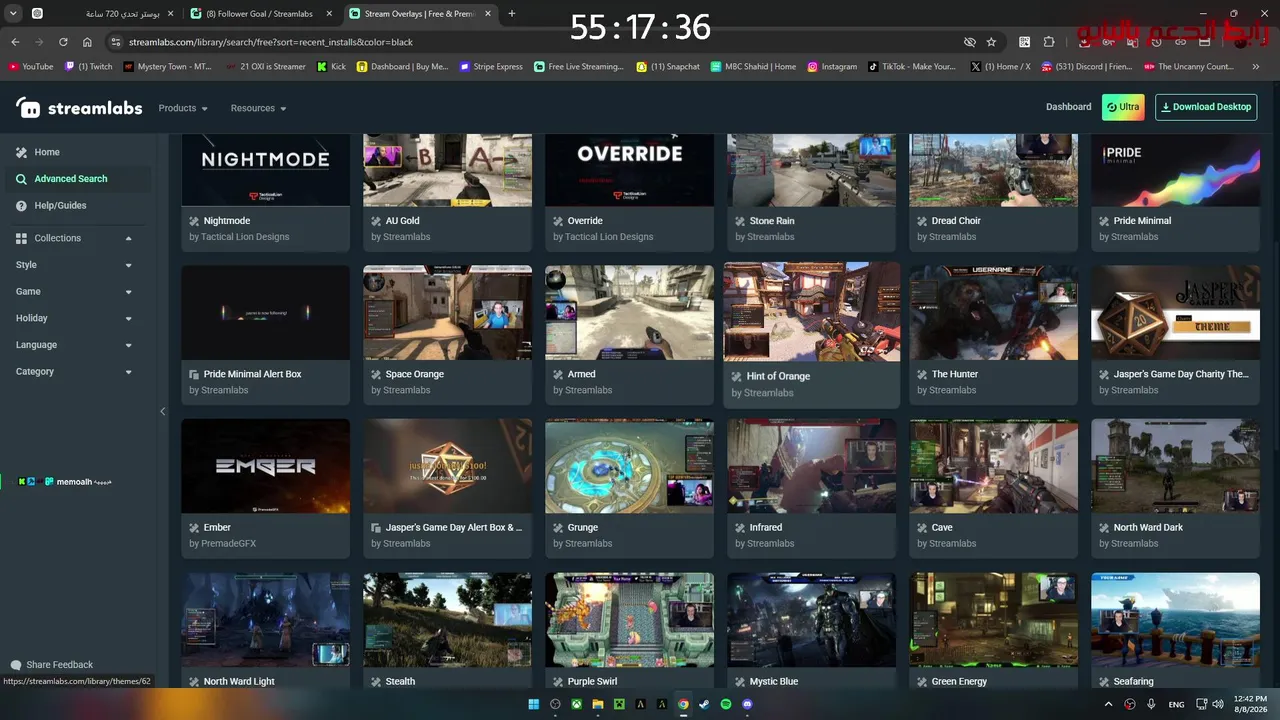The width and height of the screenshot is (1280, 720).
Task: Open the Instagram bookmark
Action: pyautogui.click(x=832, y=67)
